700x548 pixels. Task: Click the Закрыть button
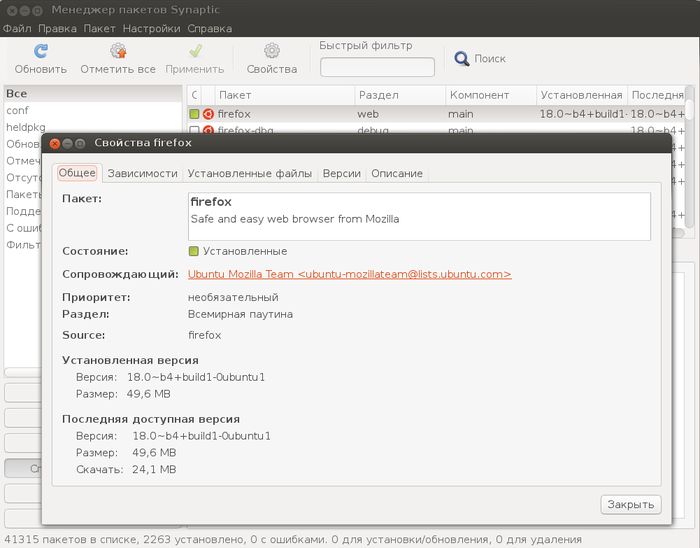[631, 504]
